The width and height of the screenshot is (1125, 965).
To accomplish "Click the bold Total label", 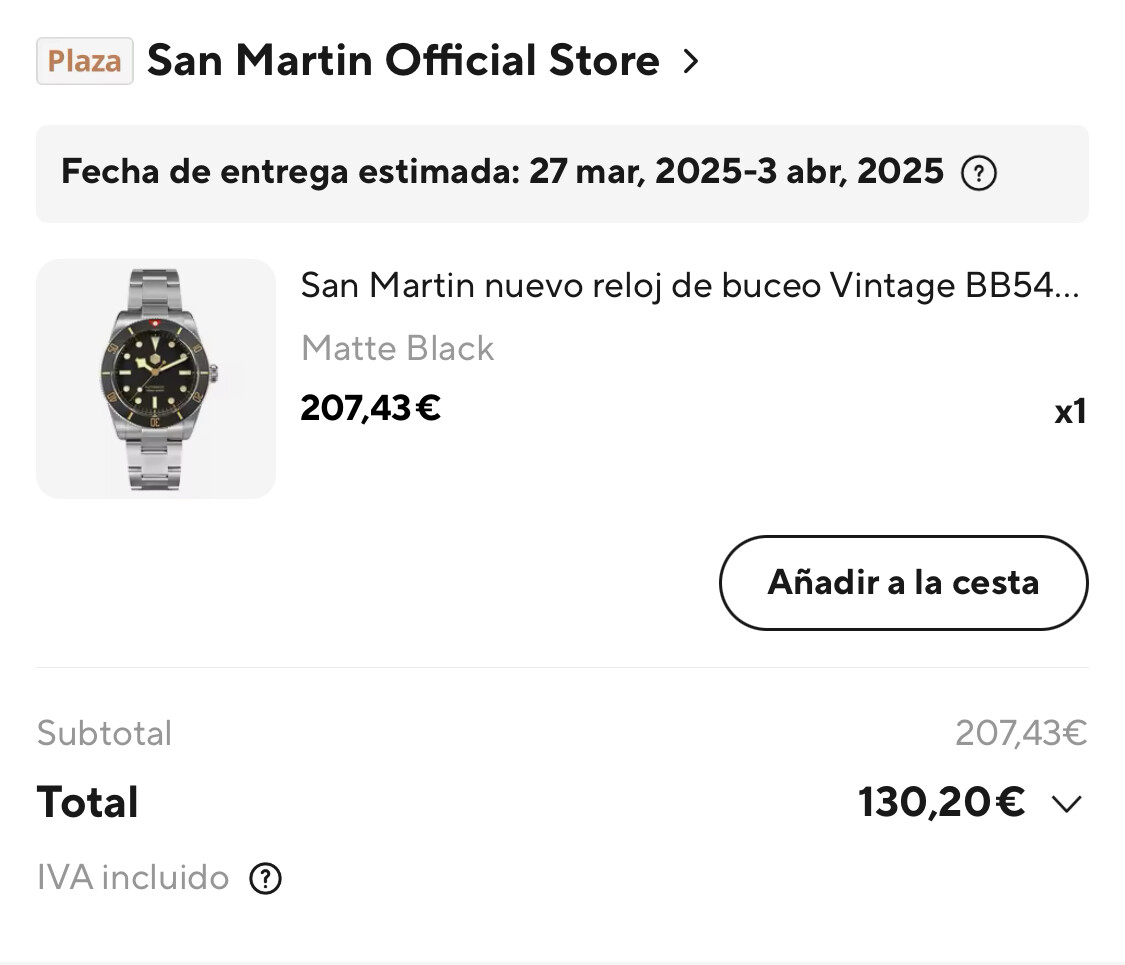I will [x=88, y=803].
